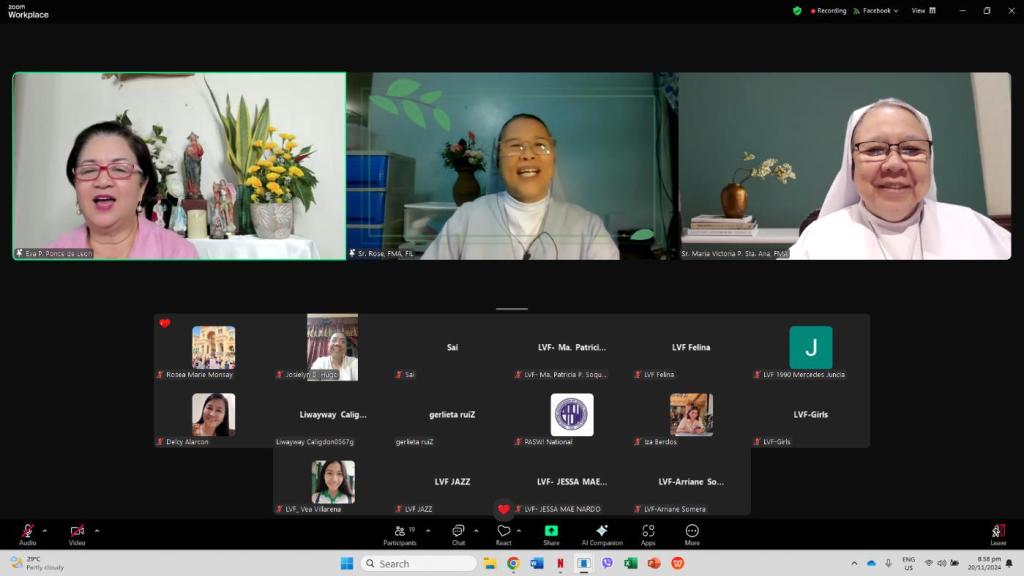Click the green Share screen button

(551, 533)
